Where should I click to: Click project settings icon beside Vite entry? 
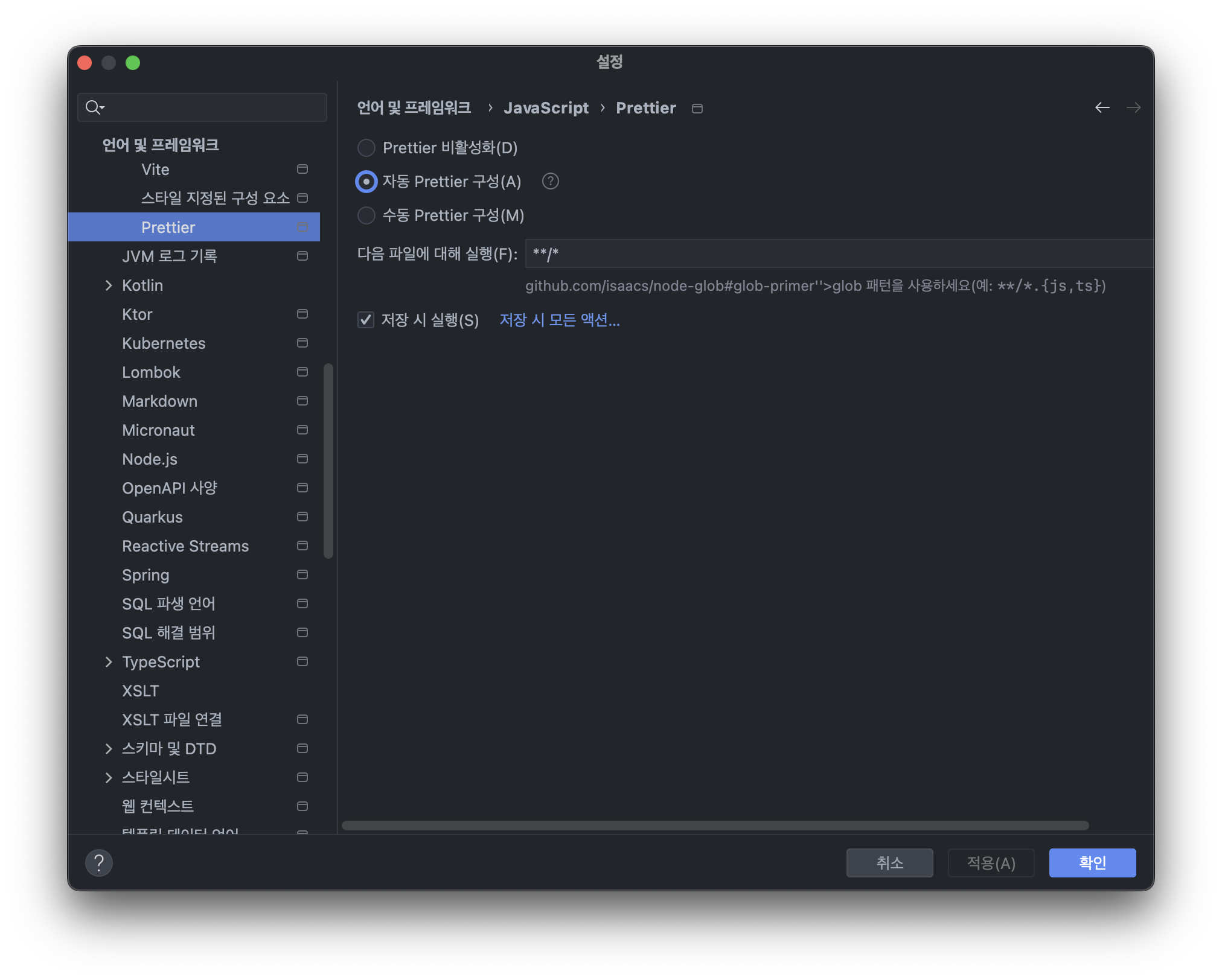click(x=302, y=169)
